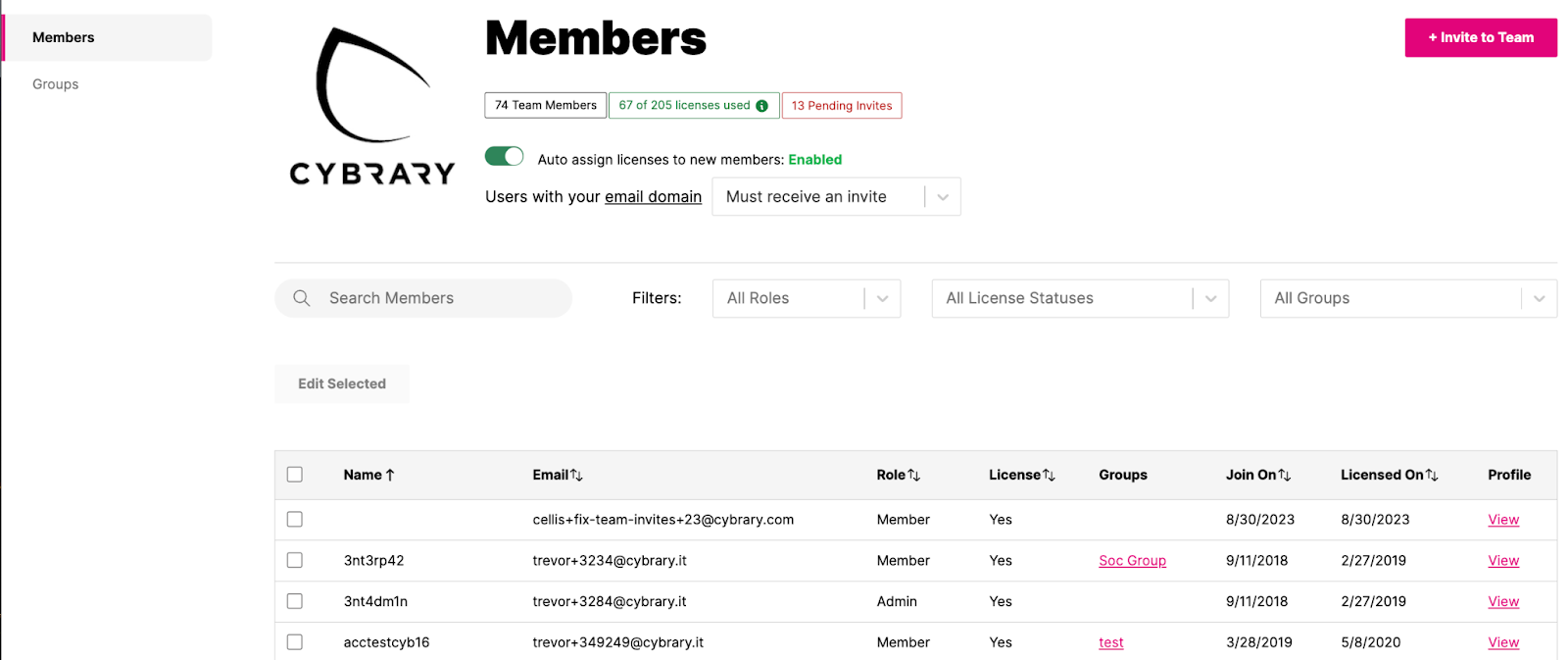The image size is (1568, 660).
Task: Switch to Groups in the sidebar
Action: (x=56, y=84)
